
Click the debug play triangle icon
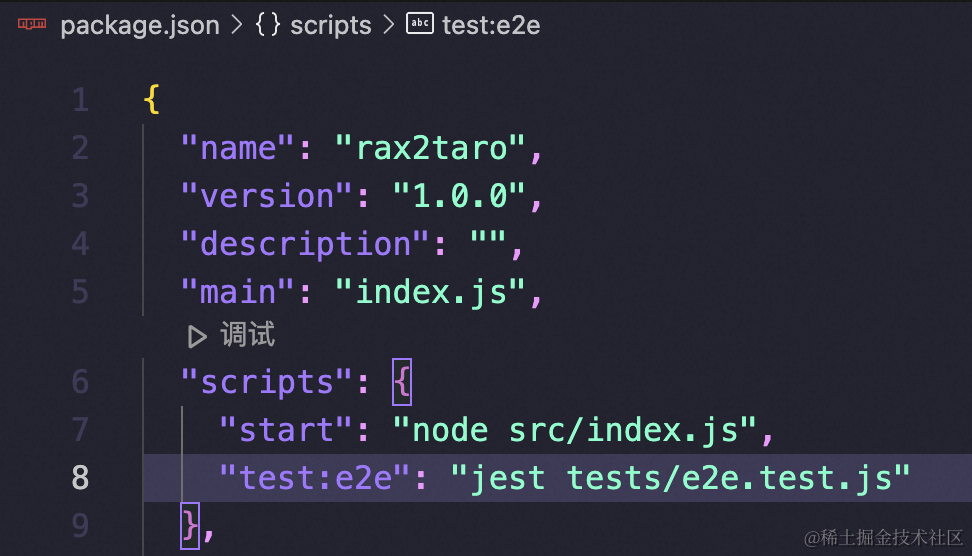(197, 337)
